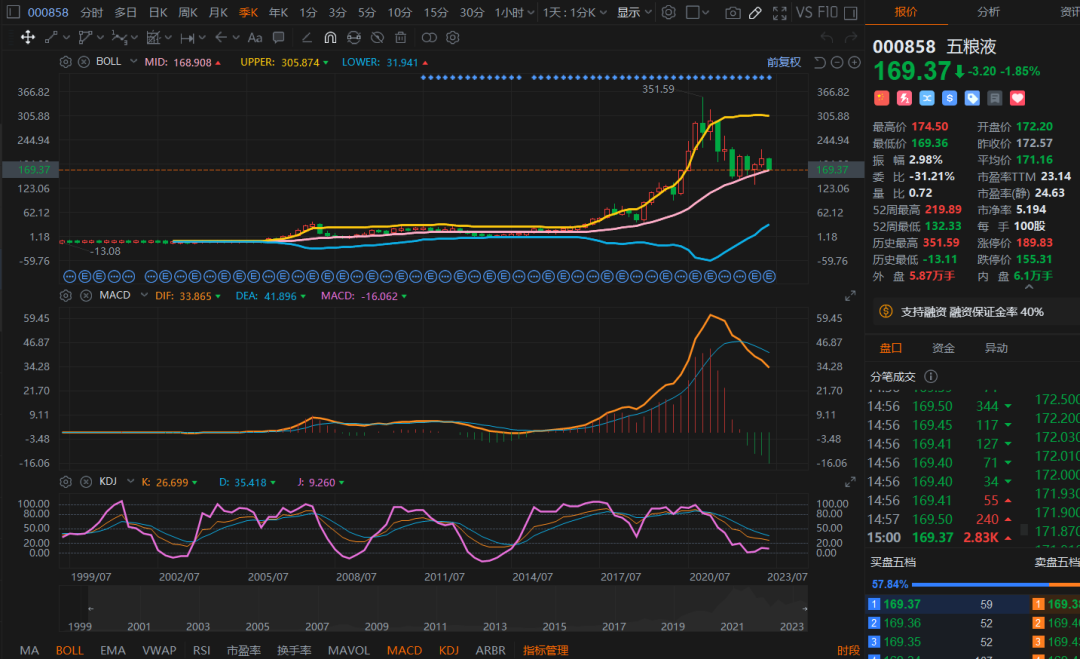
Task: Open BOLL indicator settings gear
Action: click(x=66, y=62)
